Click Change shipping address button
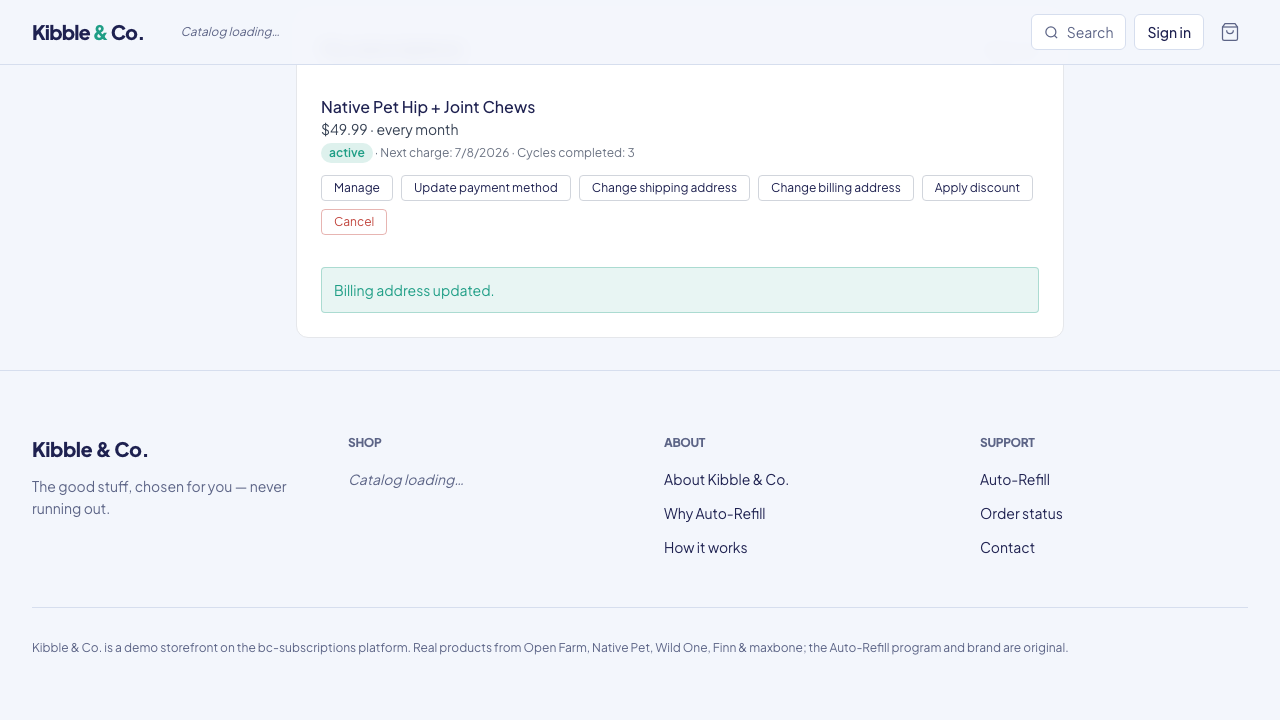The width and height of the screenshot is (1280, 720). 664,188
